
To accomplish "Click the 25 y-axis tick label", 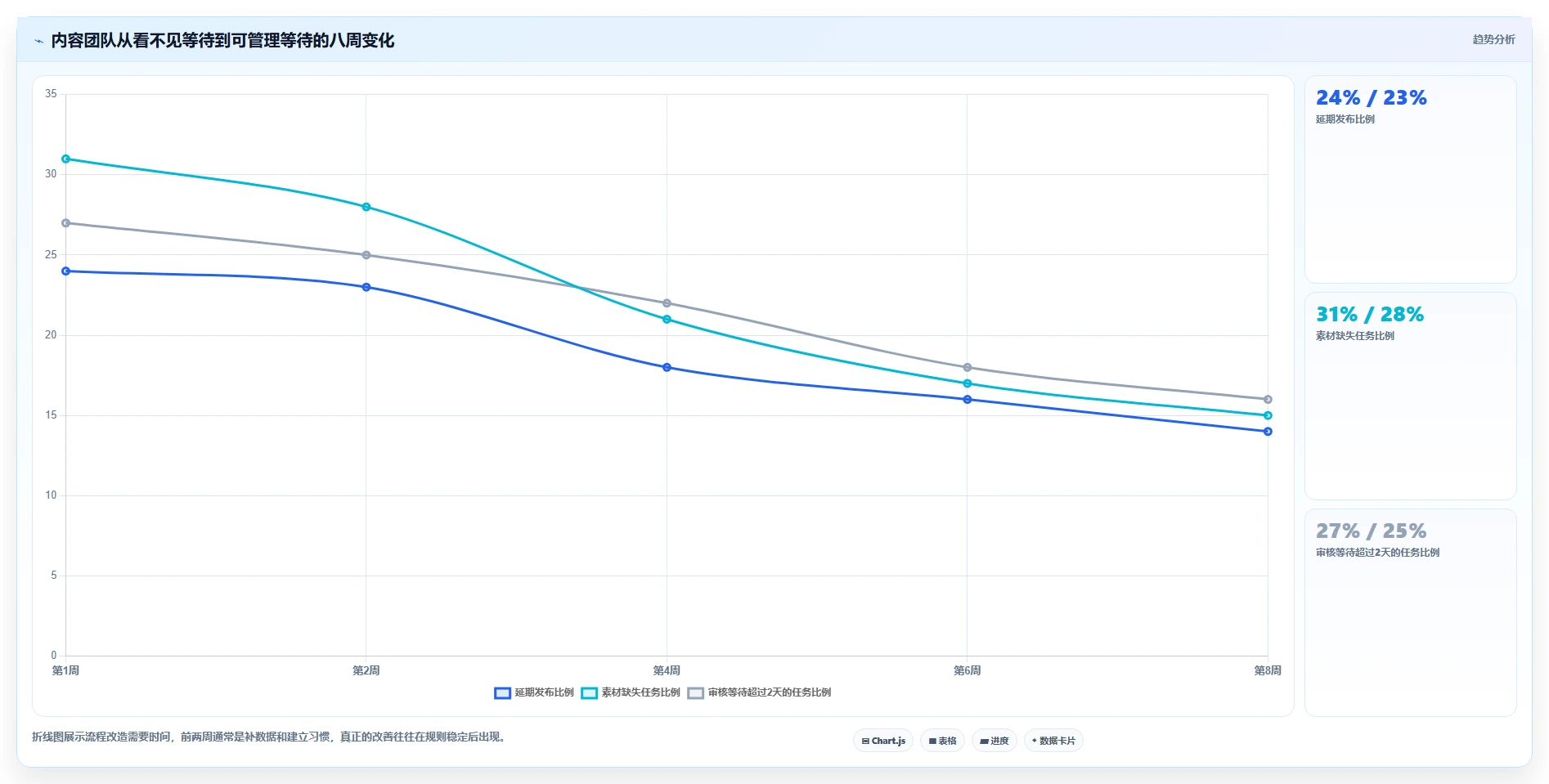I will (x=51, y=255).
